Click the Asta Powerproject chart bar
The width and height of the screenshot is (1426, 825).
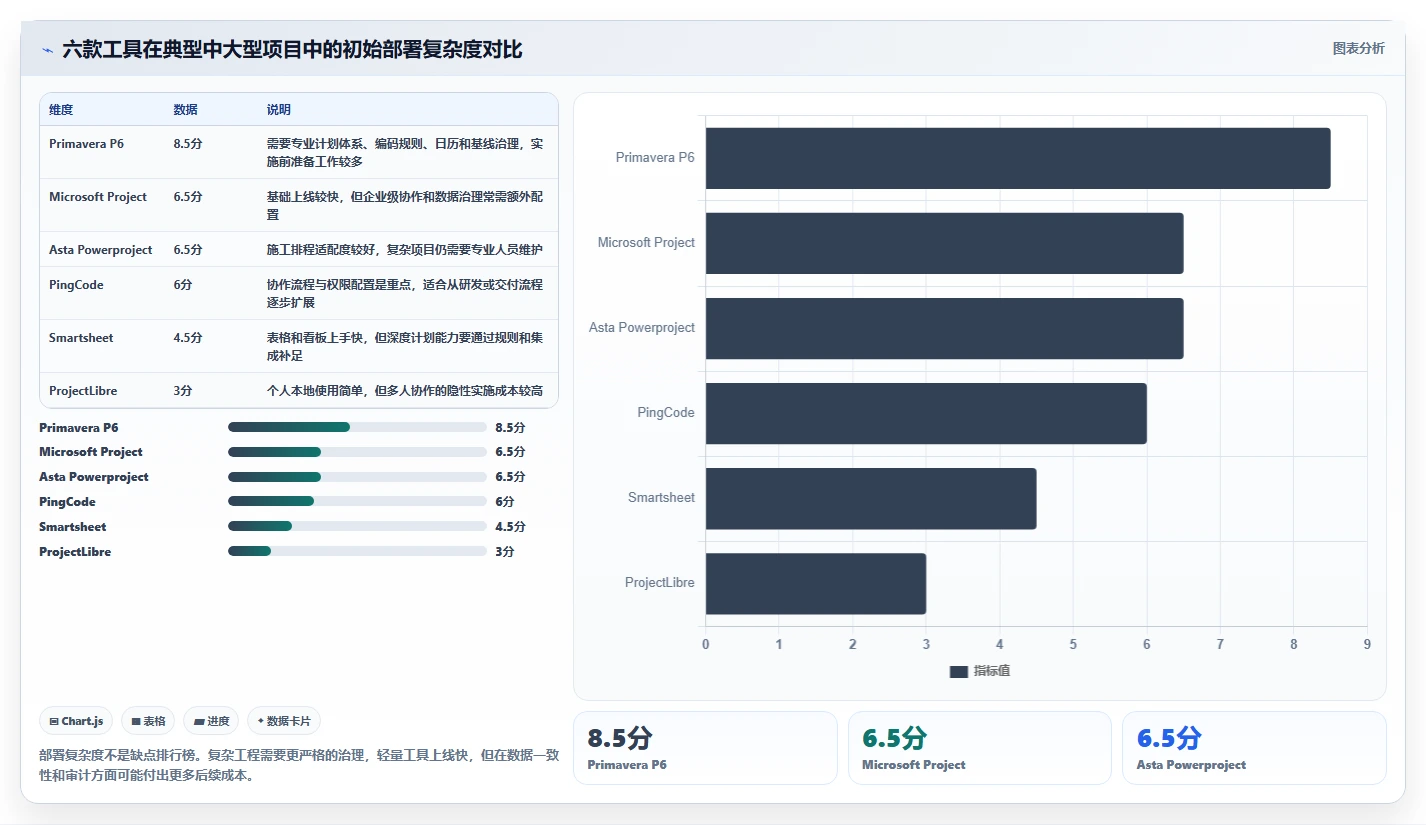point(944,328)
